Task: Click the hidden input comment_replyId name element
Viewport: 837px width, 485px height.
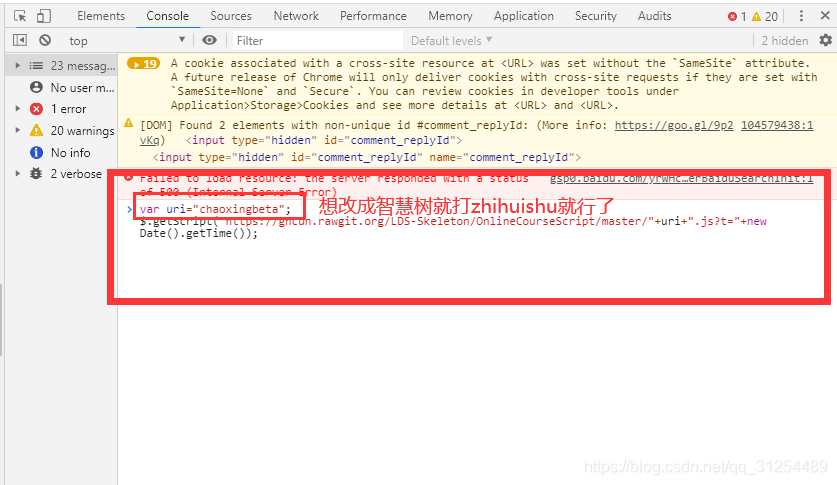Action: [367, 157]
